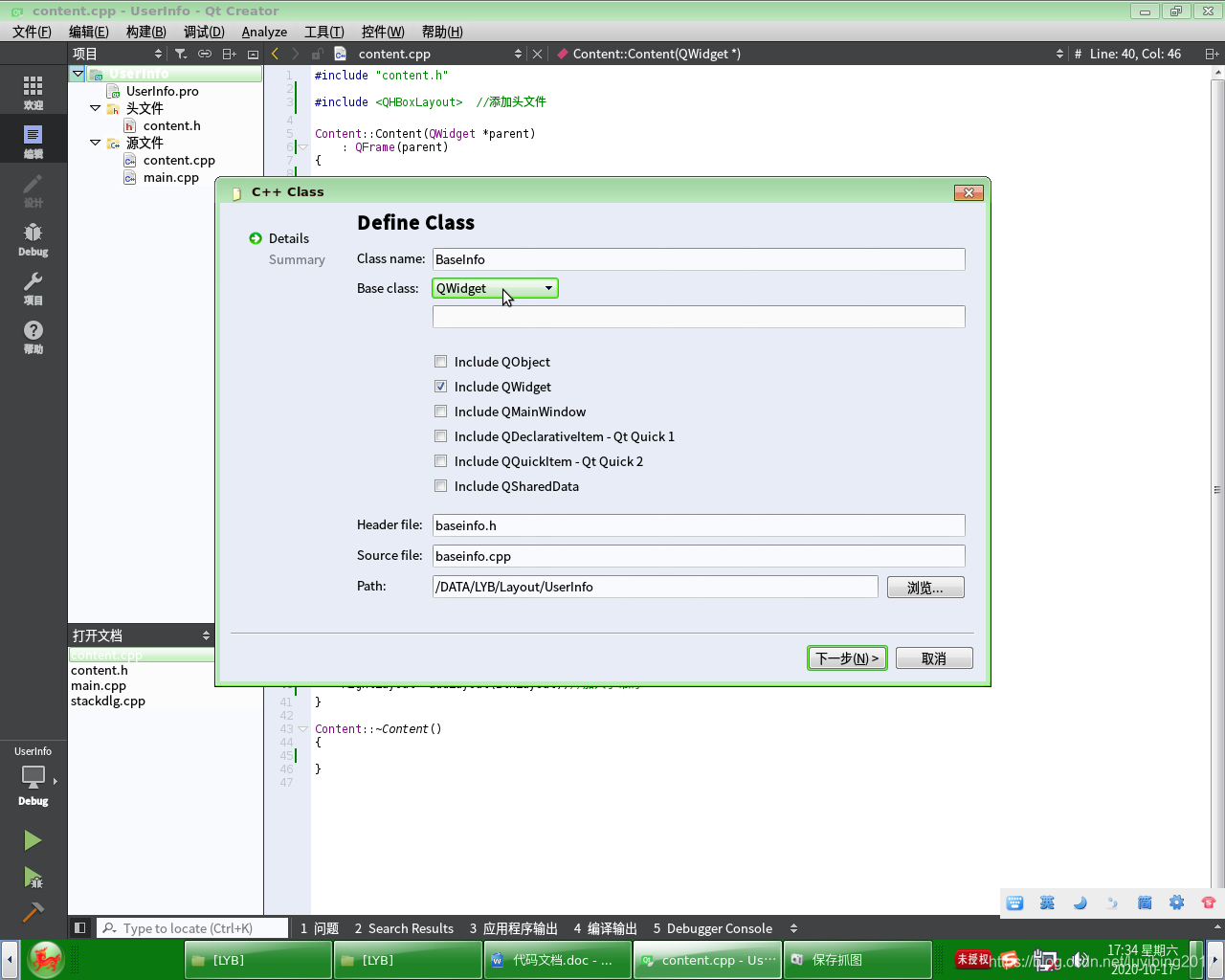Build the project with hammer icon

pyautogui.click(x=33, y=912)
